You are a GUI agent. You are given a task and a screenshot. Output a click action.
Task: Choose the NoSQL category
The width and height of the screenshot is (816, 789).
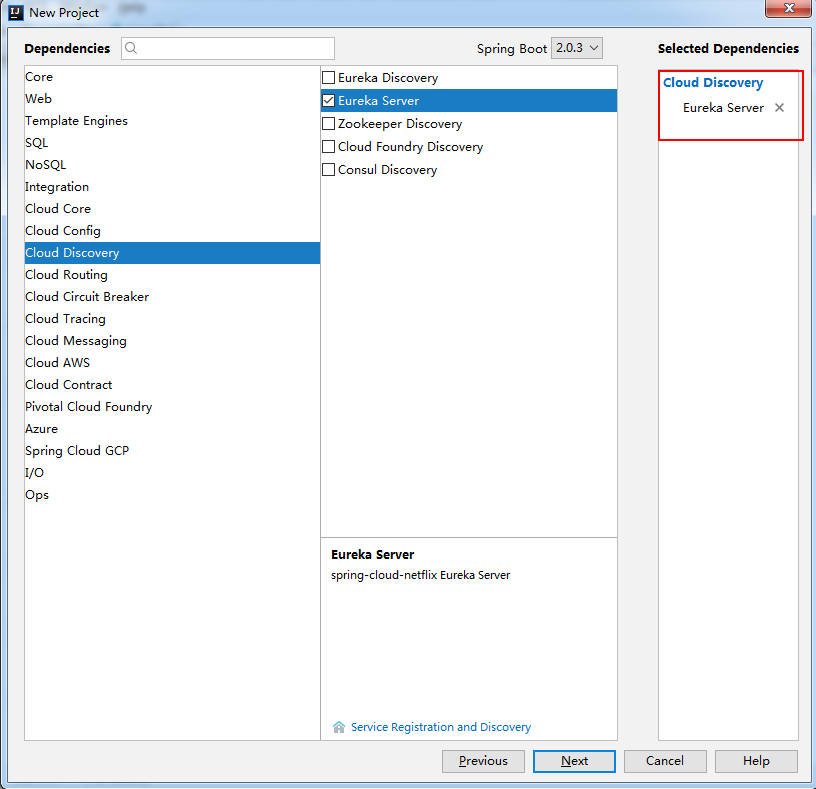point(172,165)
